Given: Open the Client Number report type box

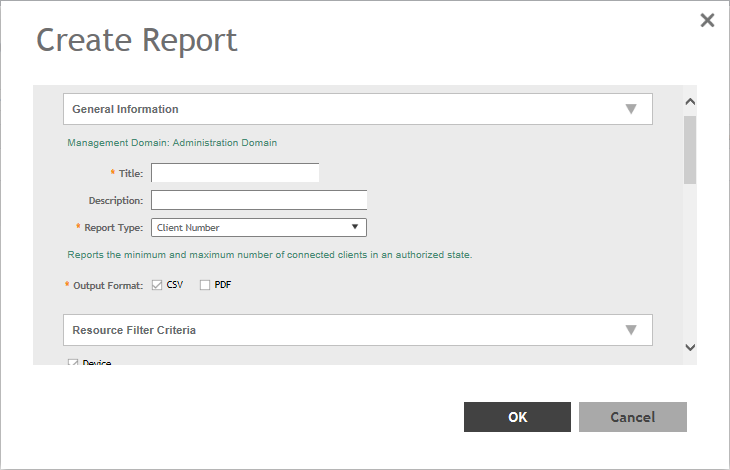Looking at the screenshot, I should (250, 227).
